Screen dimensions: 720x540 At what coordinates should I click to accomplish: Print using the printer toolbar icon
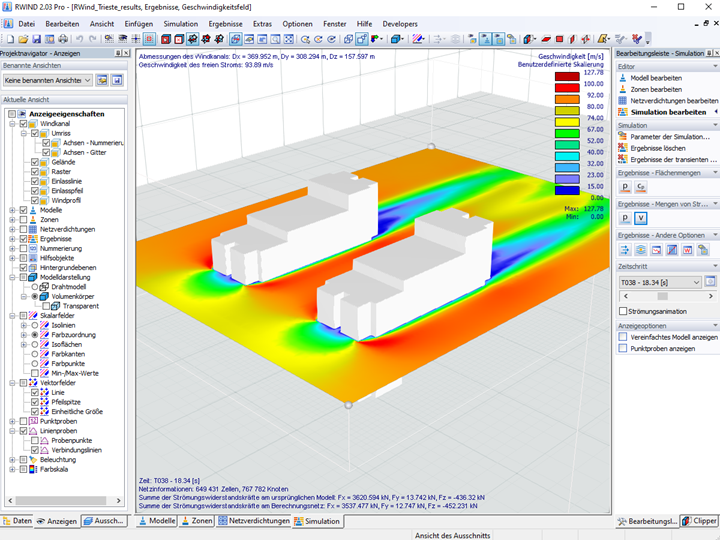tap(63, 39)
